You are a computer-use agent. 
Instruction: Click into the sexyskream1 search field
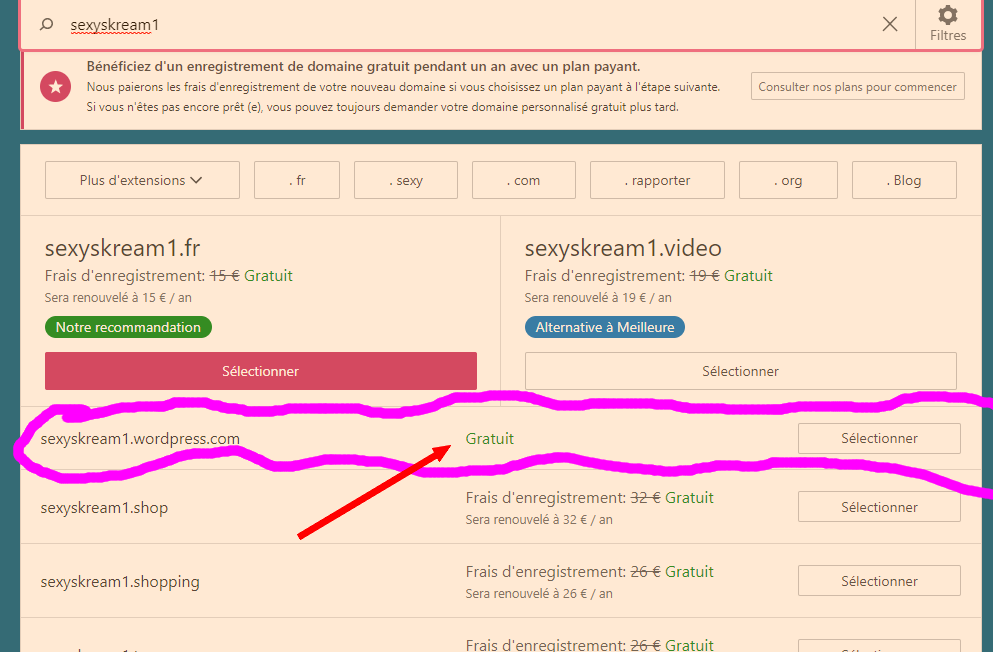[469, 25]
